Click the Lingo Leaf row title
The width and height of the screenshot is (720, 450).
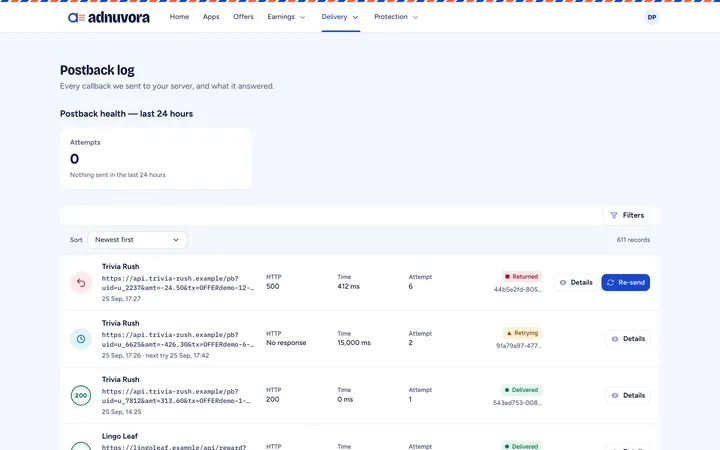pyautogui.click(x=120, y=436)
